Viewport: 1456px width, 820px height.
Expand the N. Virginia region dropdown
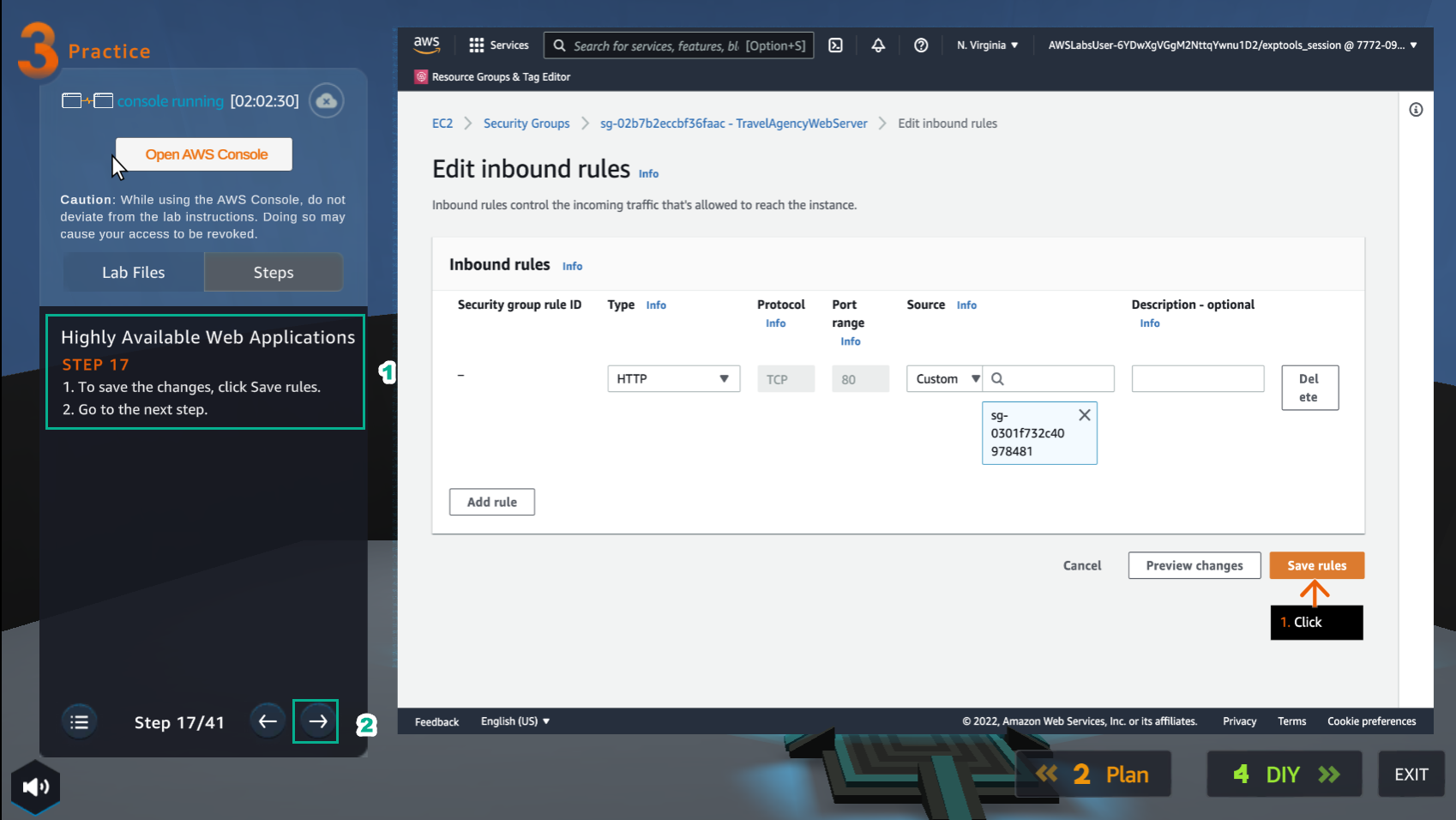(x=987, y=45)
